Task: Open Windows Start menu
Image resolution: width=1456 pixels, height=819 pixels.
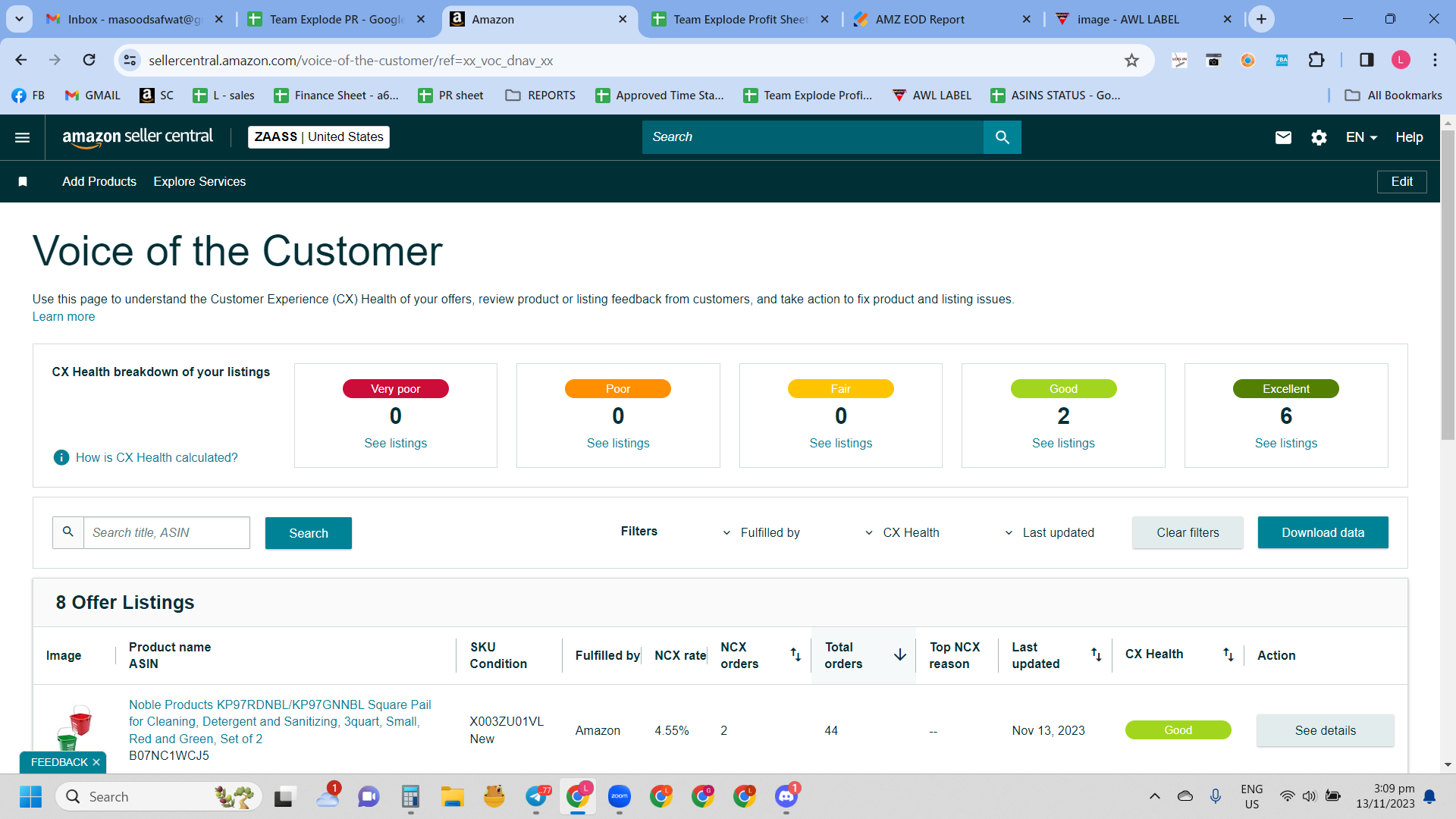Action: click(x=31, y=797)
